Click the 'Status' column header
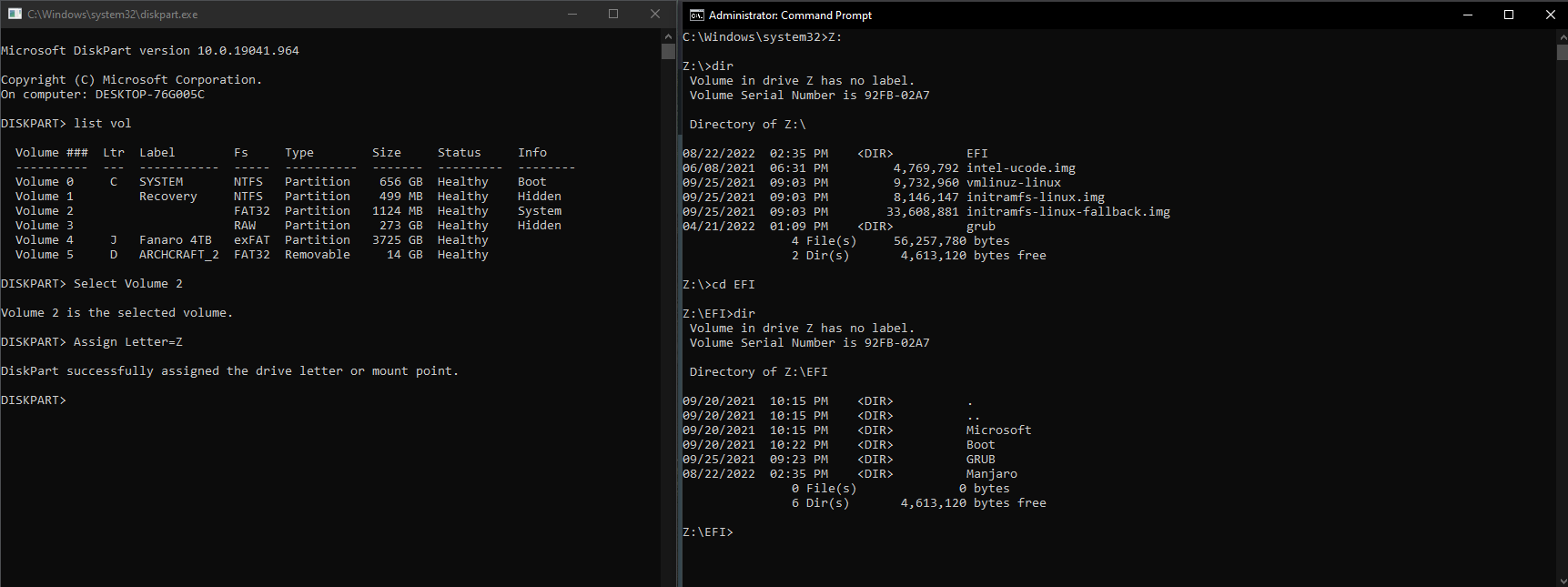The height and width of the screenshot is (587, 1568). 460,153
